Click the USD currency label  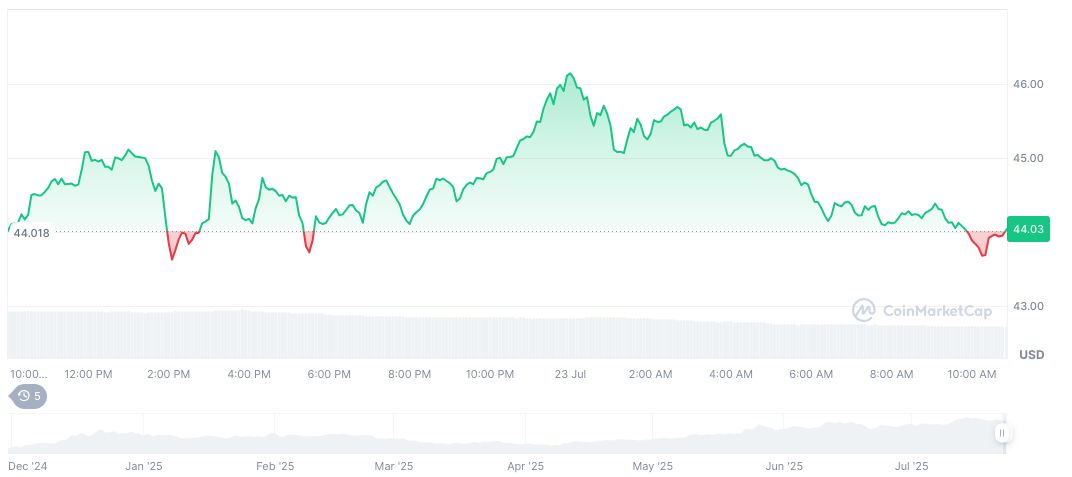pos(1031,355)
